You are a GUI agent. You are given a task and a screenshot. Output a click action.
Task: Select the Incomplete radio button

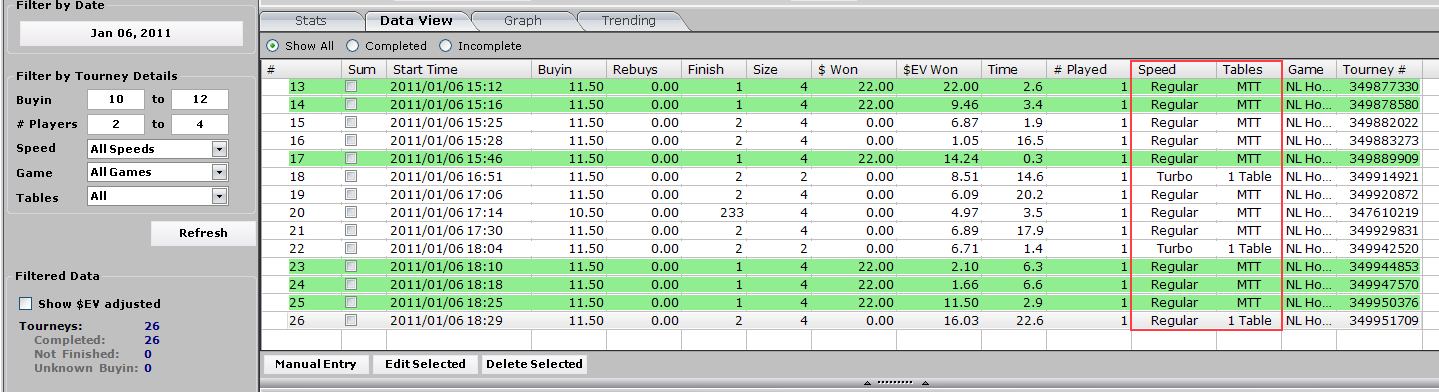pos(446,46)
